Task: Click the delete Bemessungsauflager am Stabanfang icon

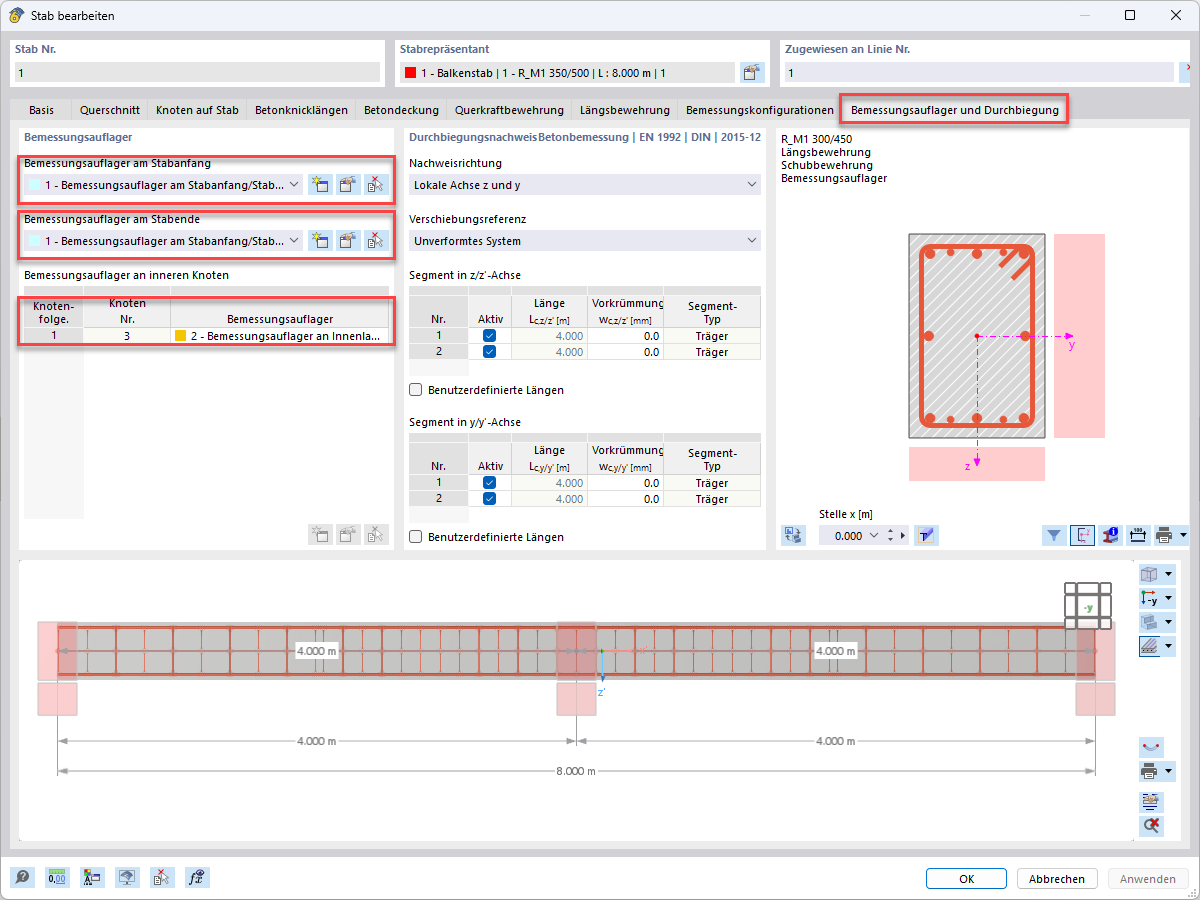Action: (376, 184)
